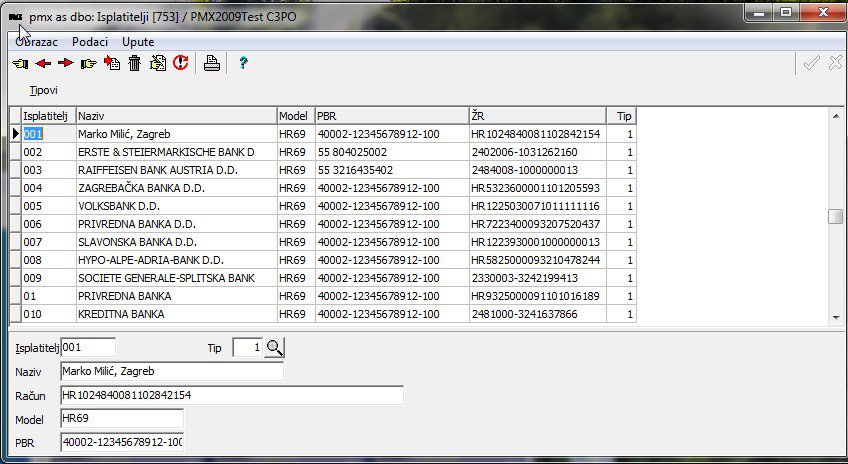Click ŽR cell HR5323600001101205593
The image size is (848, 464).
tap(538, 188)
